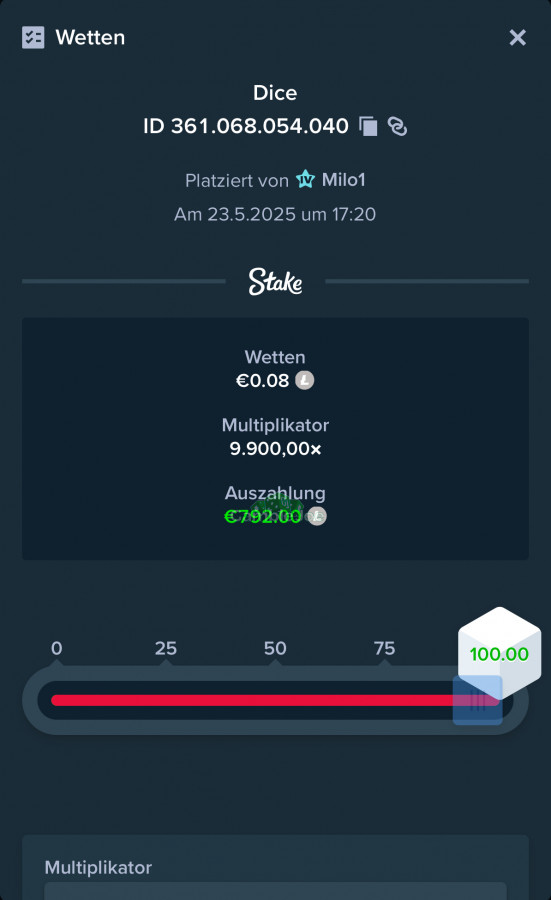Click the 75 marker on the dice scale
Viewport: 551px width, 900px height.
pyautogui.click(x=384, y=649)
